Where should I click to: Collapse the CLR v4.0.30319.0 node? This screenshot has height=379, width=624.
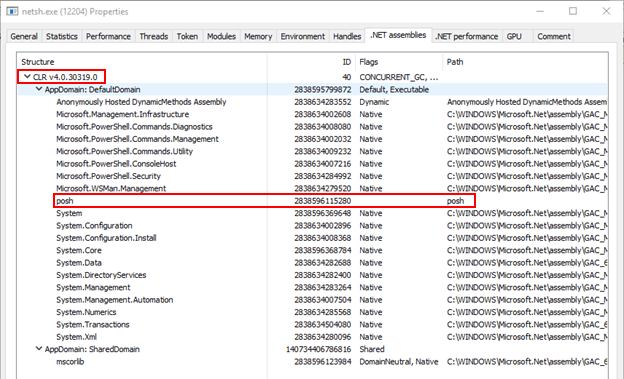coord(27,76)
